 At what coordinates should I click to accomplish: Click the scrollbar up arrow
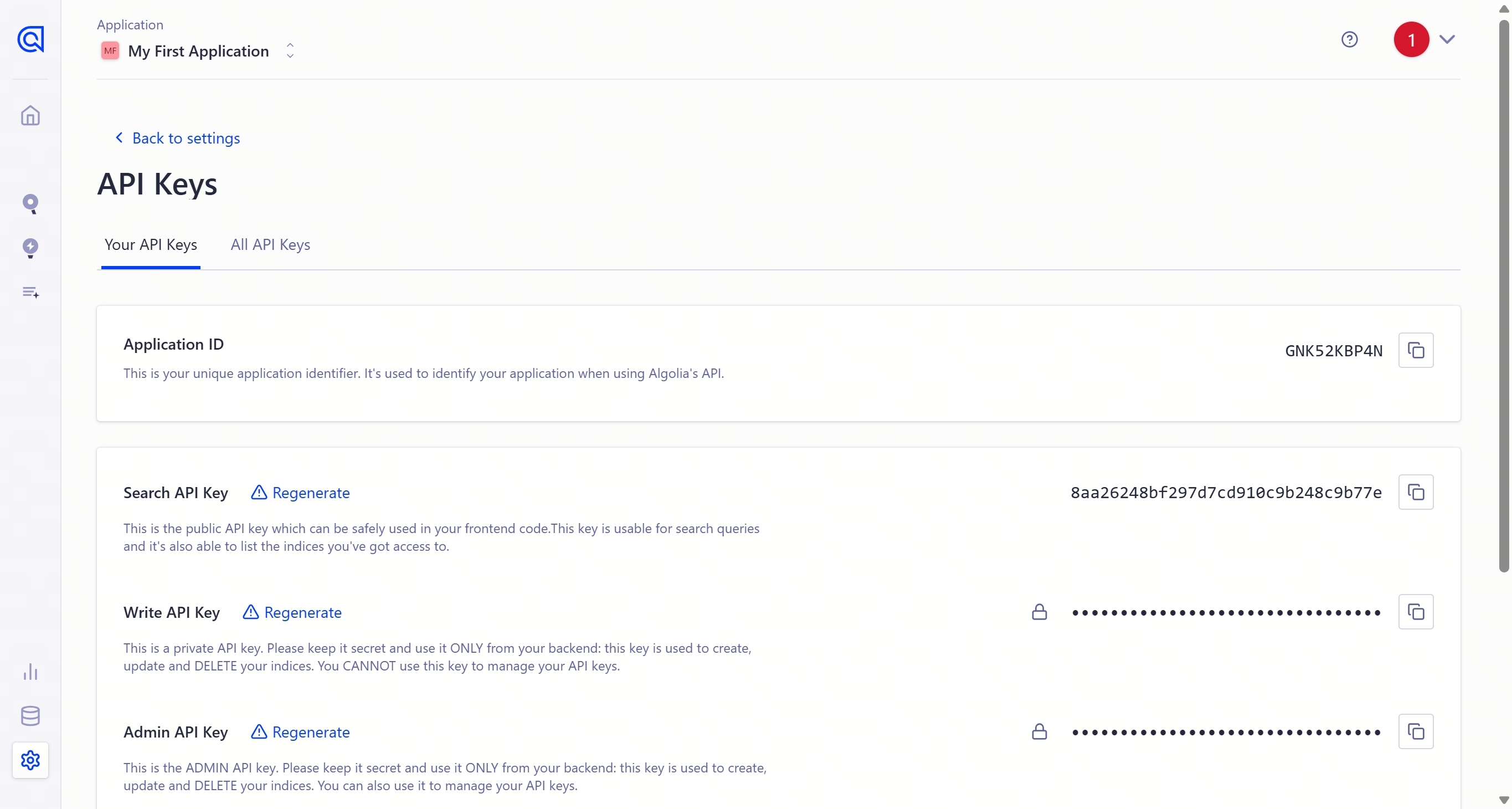tap(1503, 8)
